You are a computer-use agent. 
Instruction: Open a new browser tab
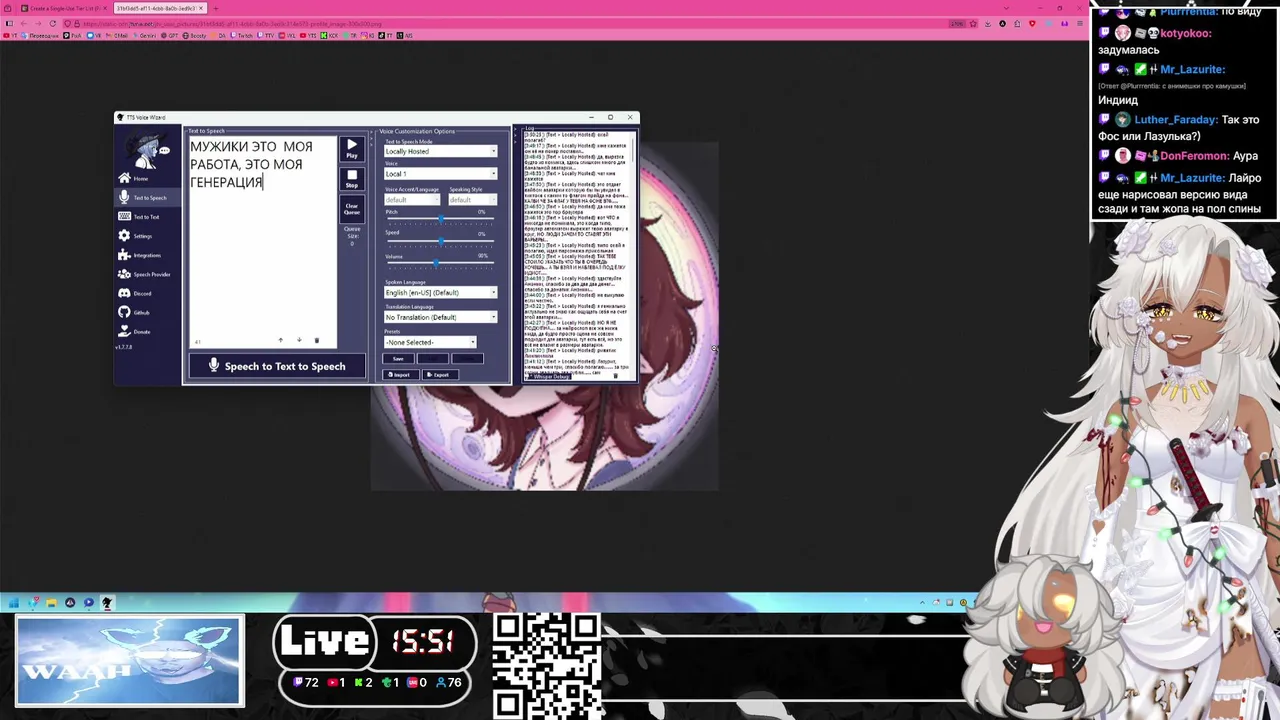coord(215,8)
